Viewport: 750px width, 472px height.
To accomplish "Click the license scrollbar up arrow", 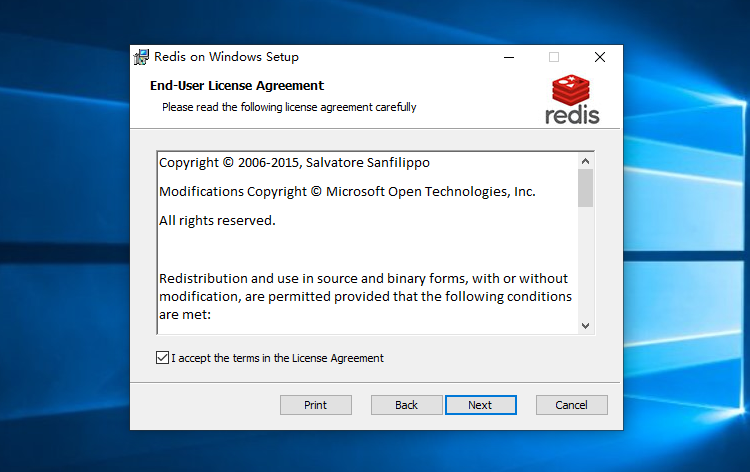I will tap(585, 161).
